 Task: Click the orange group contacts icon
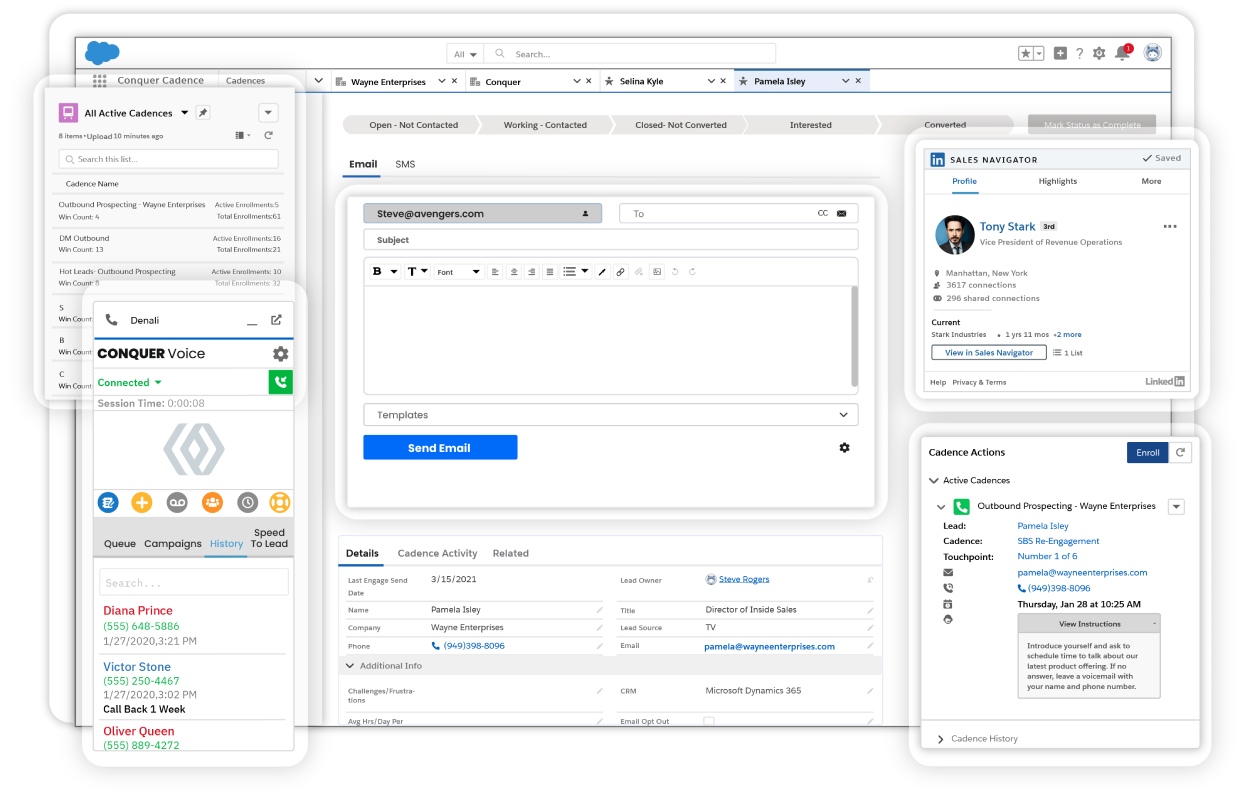[x=212, y=502]
